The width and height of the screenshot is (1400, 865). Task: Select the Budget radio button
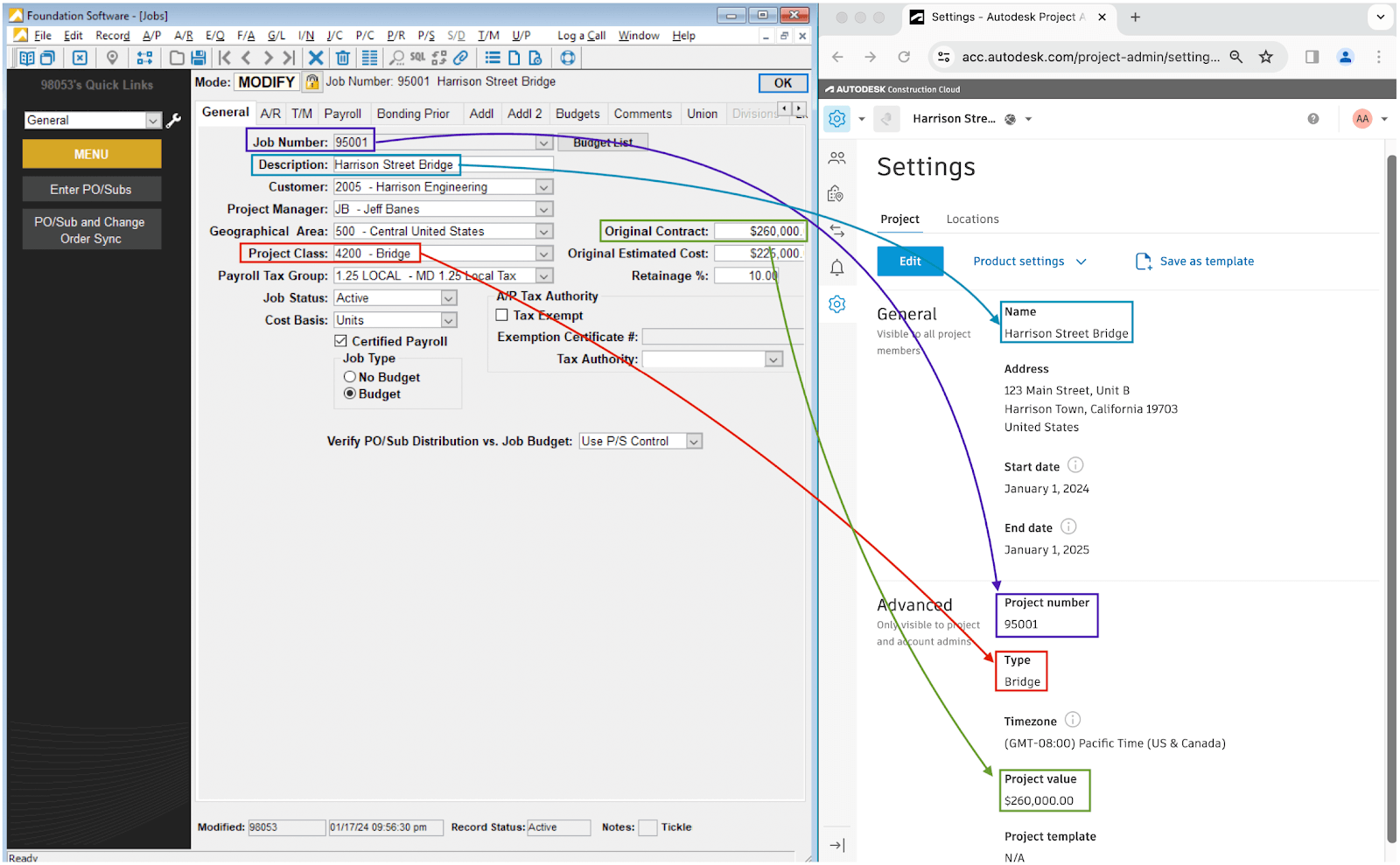click(350, 394)
